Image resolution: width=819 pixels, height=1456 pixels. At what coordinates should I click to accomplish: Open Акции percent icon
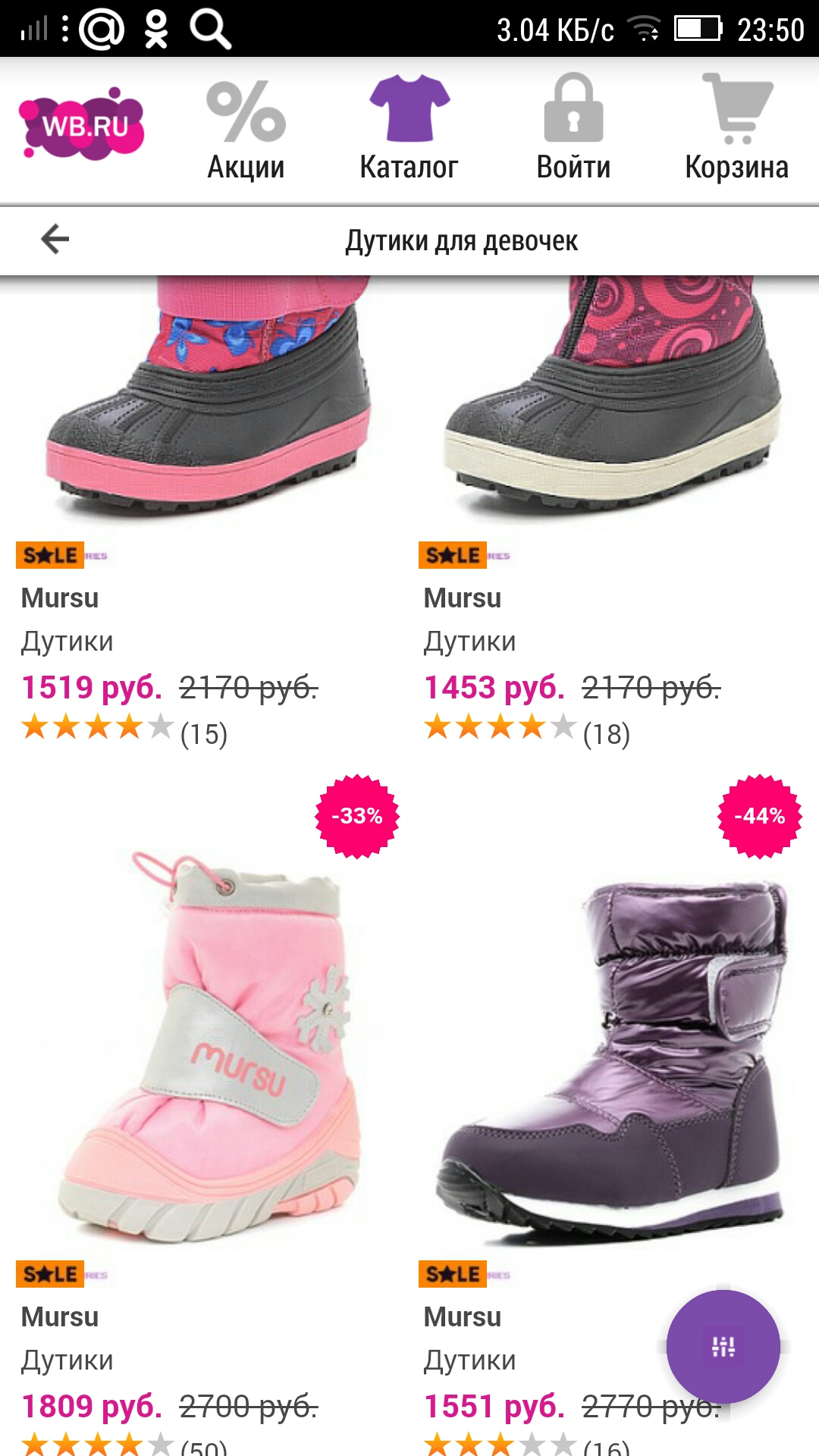click(x=246, y=112)
